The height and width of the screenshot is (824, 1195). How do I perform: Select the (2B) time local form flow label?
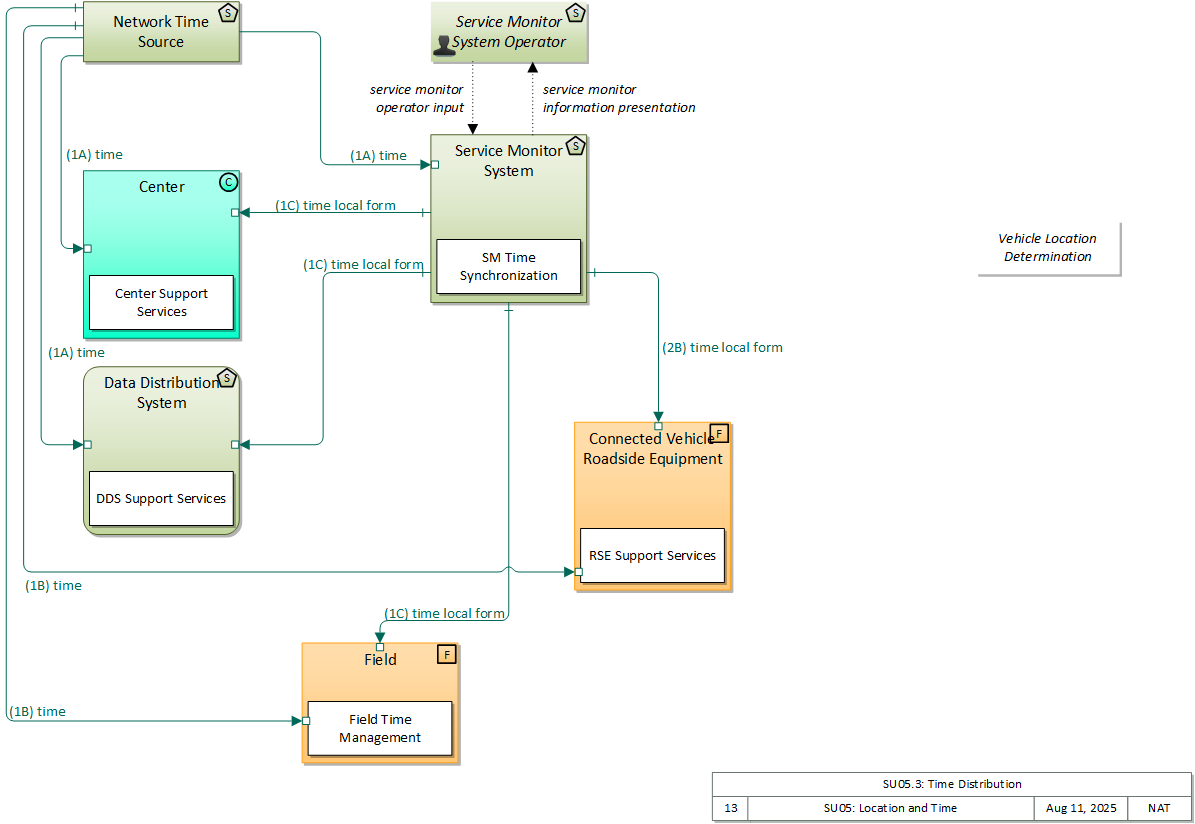[x=722, y=348]
